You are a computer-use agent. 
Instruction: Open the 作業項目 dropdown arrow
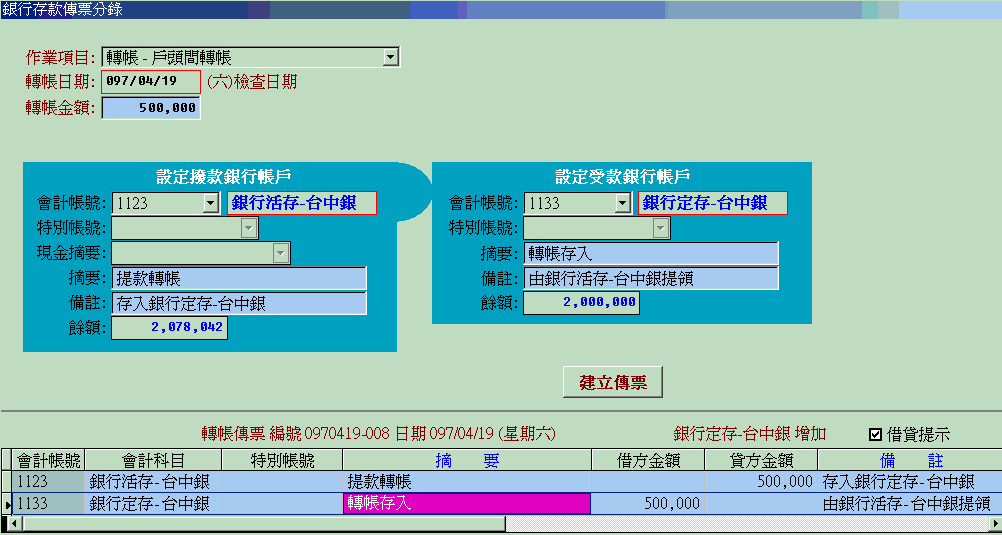[x=390, y=58]
